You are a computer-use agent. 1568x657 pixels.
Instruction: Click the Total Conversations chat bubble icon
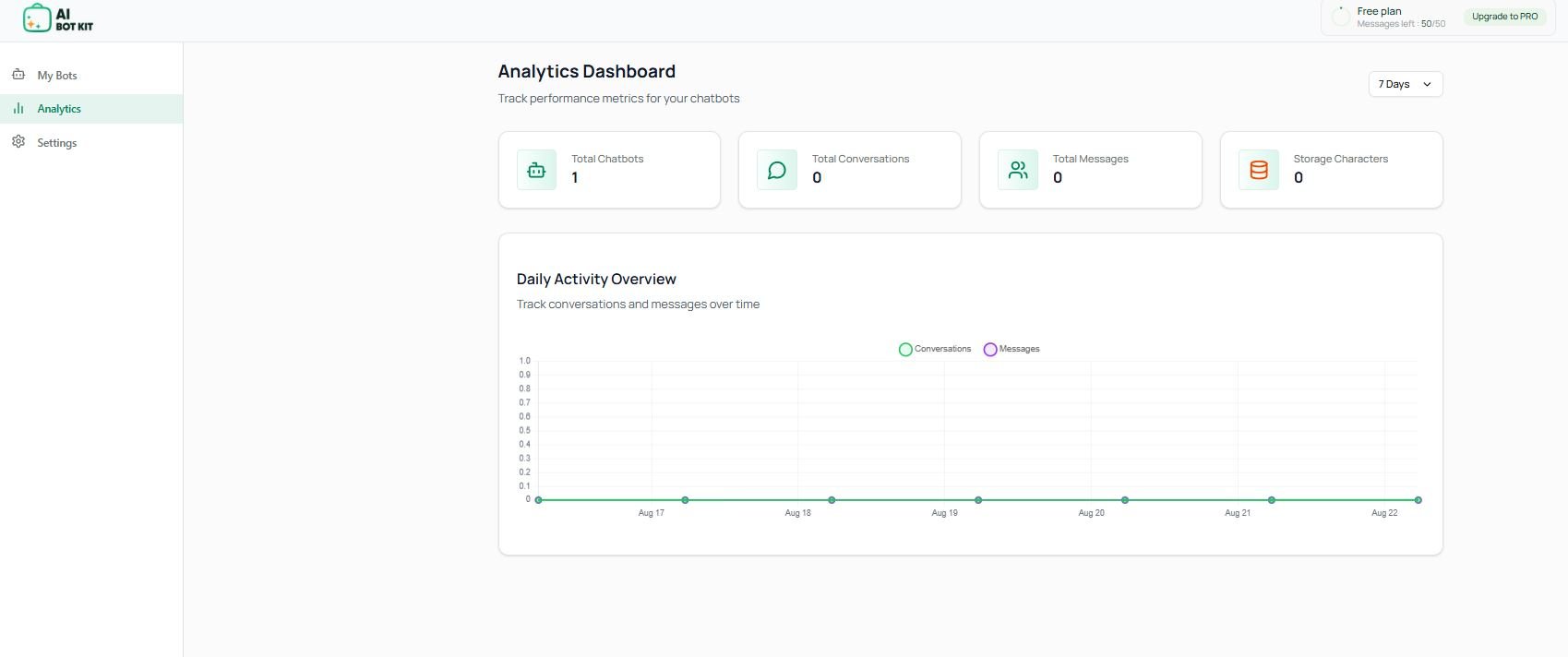pyautogui.click(x=777, y=170)
